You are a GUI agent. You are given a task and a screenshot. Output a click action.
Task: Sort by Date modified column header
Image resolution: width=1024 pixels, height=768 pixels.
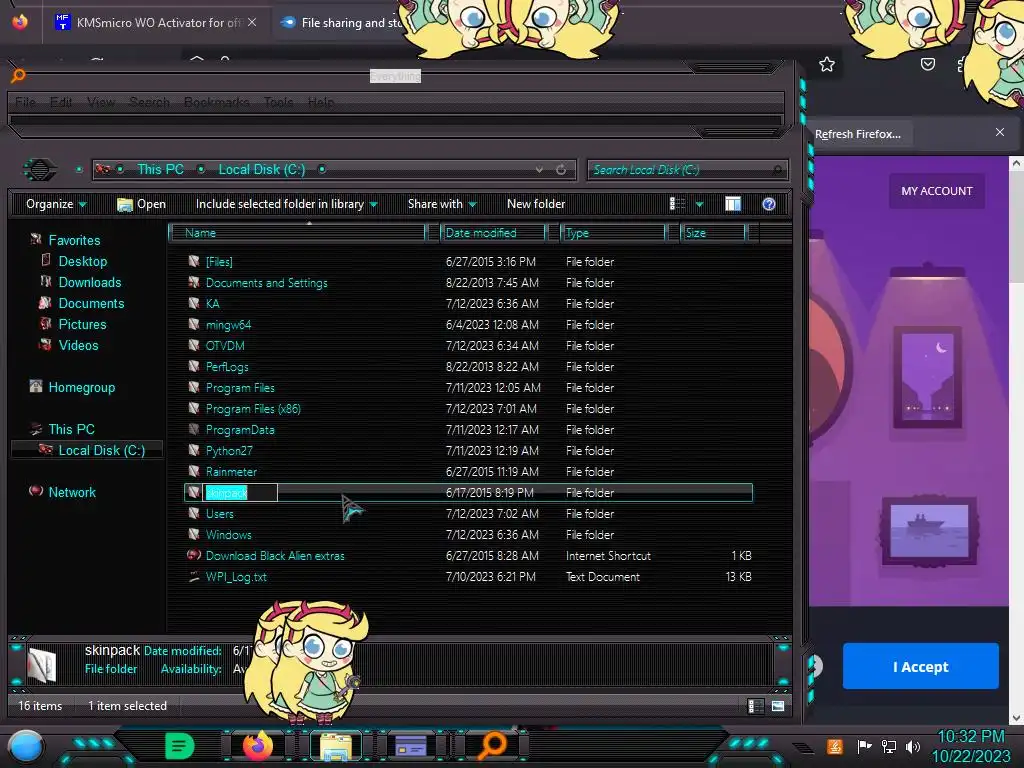[x=494, y=232]
